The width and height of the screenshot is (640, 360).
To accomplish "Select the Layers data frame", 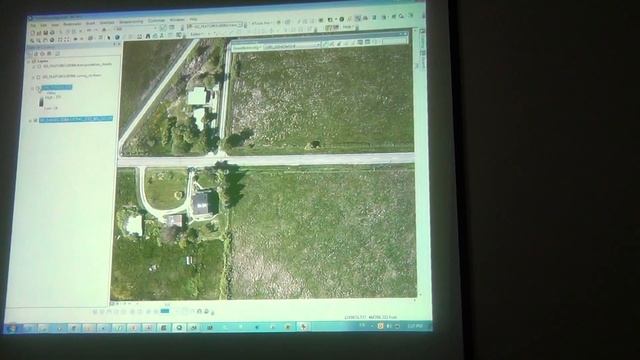I will pyautogui.click(x=42, y=61).
